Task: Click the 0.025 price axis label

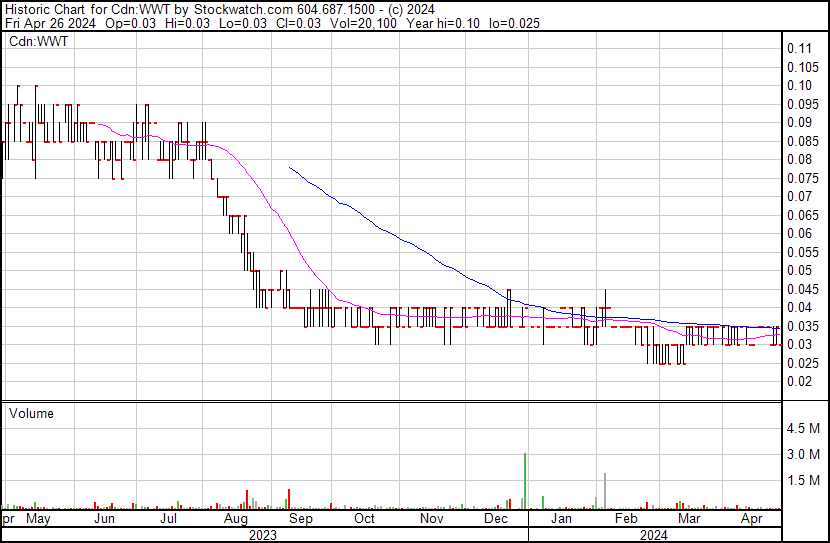Action: (x=802, y=363)
